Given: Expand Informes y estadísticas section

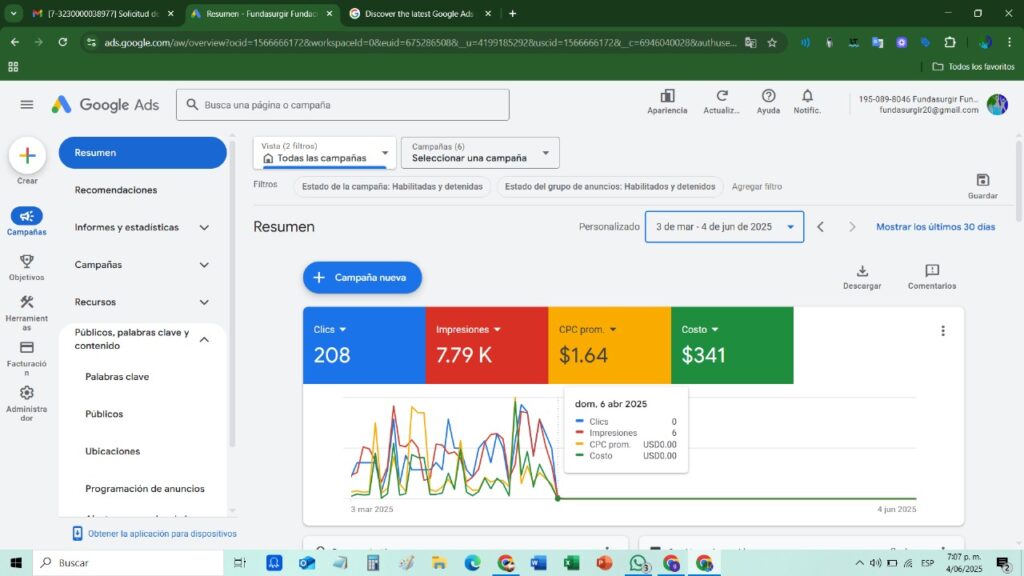Looking at the screenshot, I should [x=204, y=227].
